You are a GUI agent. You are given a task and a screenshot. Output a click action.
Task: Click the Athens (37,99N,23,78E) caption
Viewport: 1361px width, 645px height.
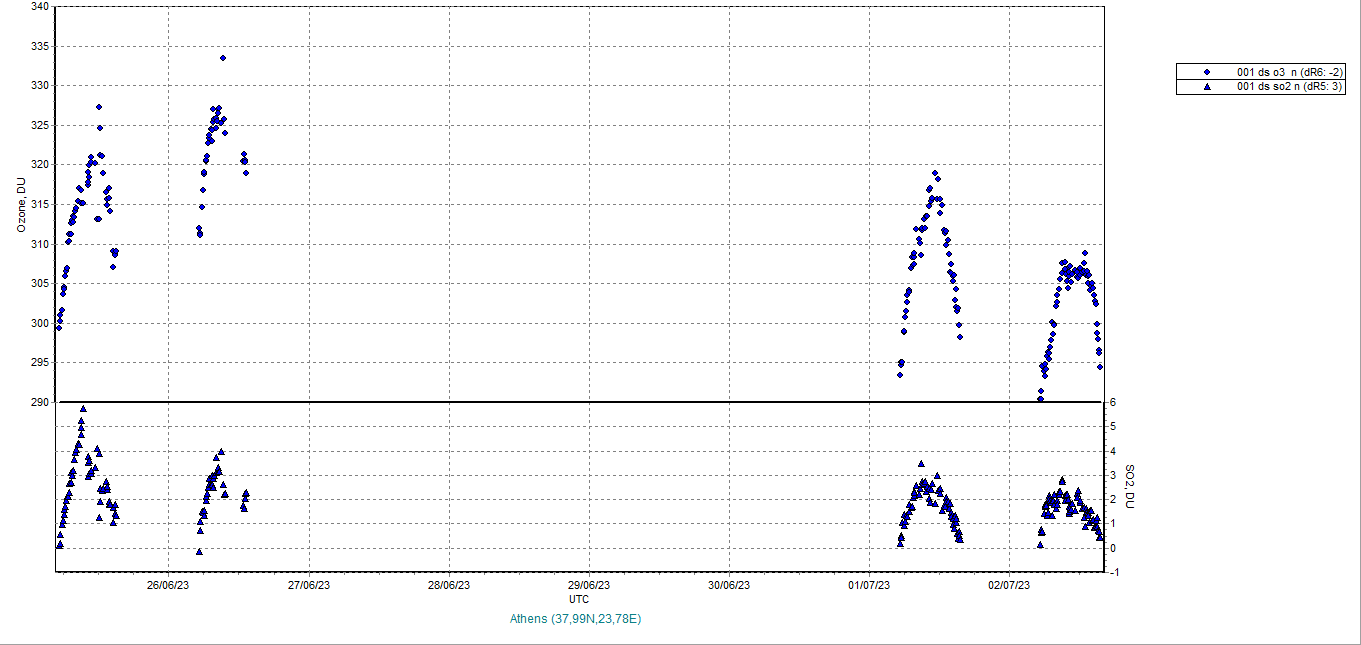pyautogui.click(x=575, y=619)
